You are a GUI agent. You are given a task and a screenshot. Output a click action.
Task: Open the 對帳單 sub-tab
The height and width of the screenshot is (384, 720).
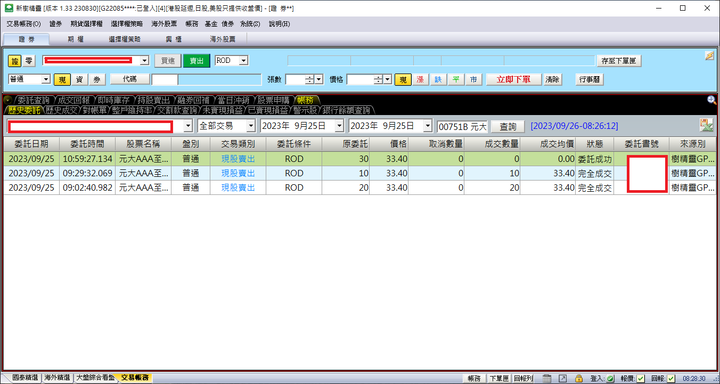[x=94, y=110]
